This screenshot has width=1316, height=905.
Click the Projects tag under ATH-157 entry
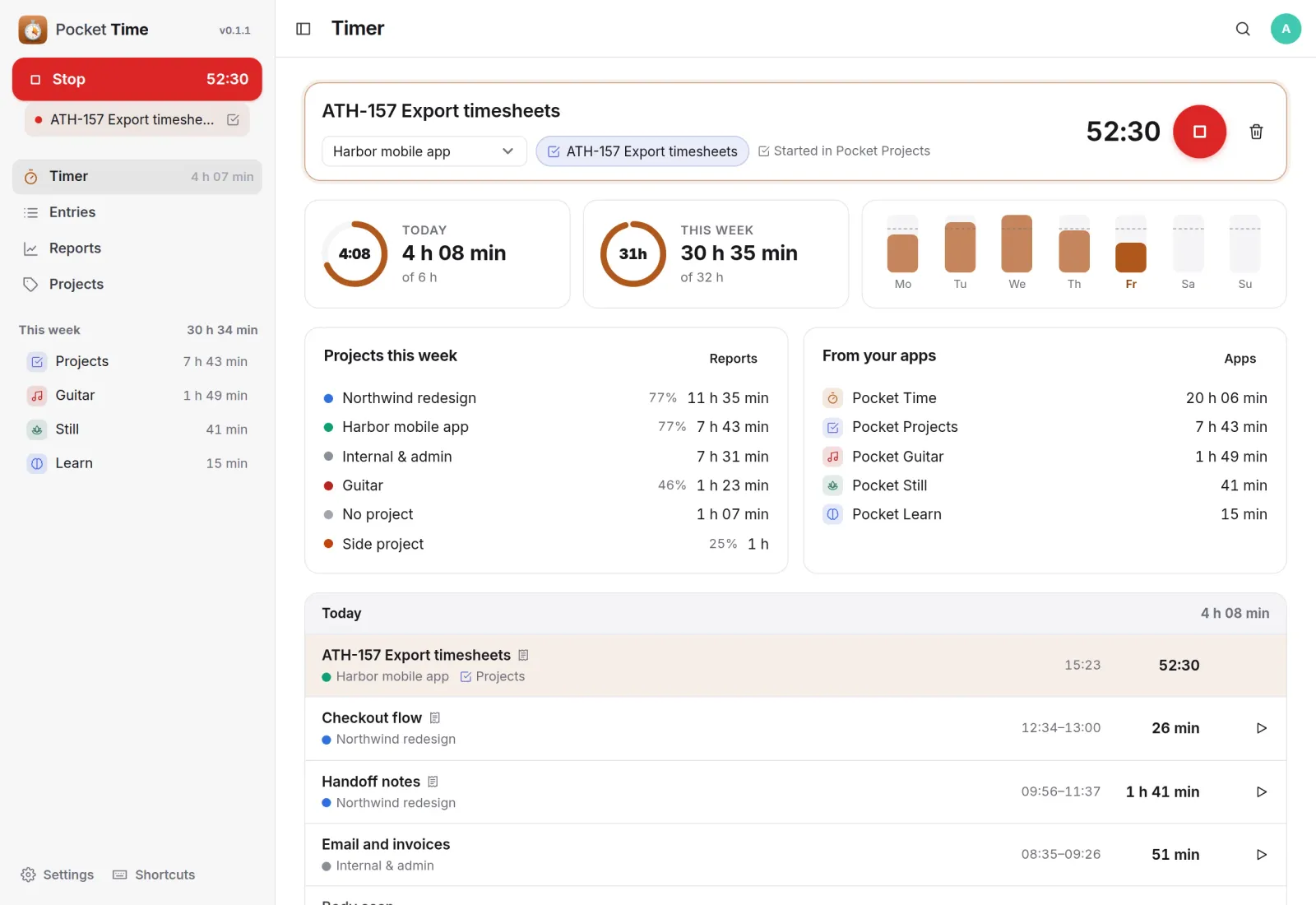pos(492,676)
